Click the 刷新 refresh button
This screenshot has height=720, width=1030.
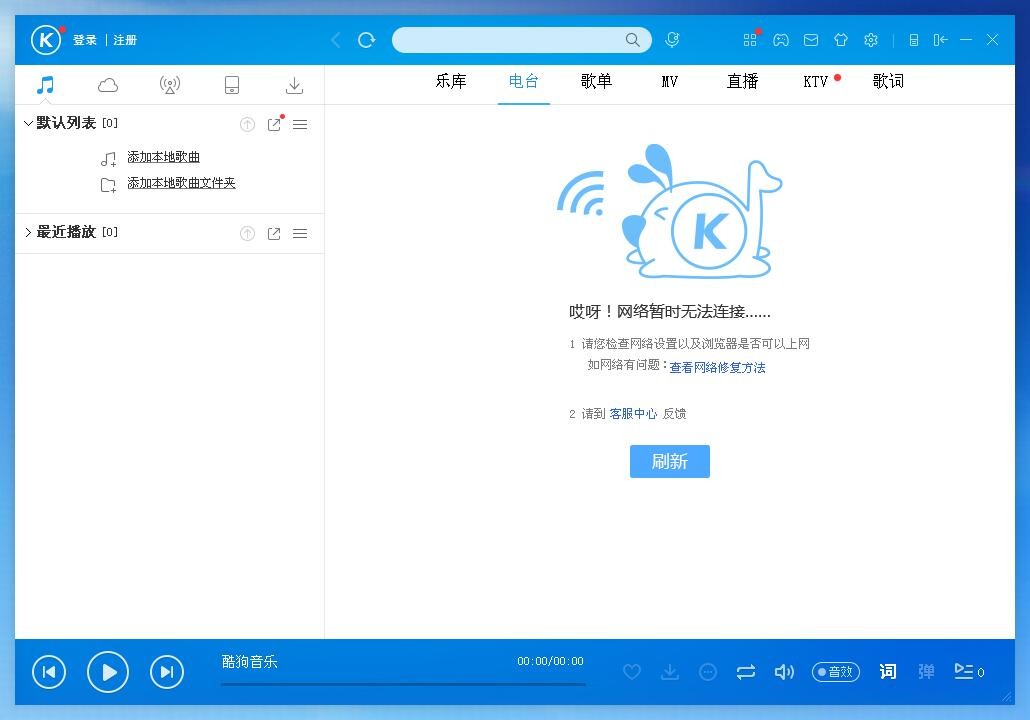click(x=669, y=461)
